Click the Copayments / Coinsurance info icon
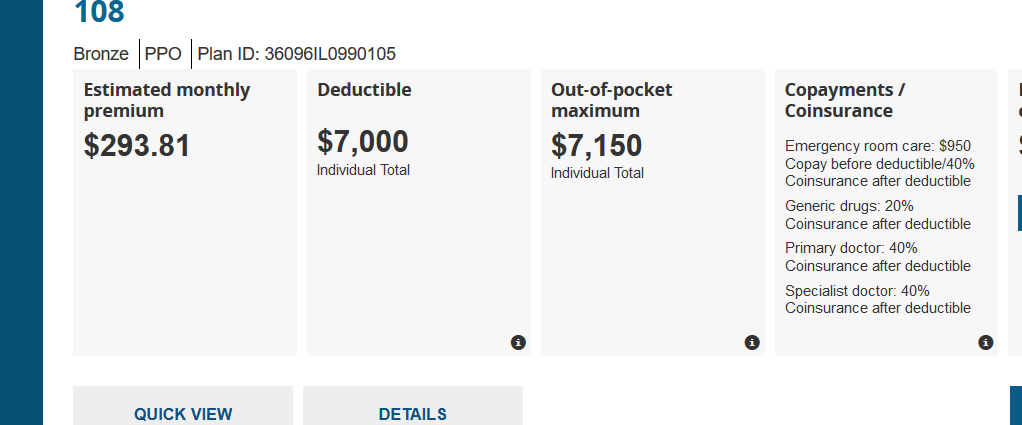The width and height of the screenshot is (1022, 425). 986,343
